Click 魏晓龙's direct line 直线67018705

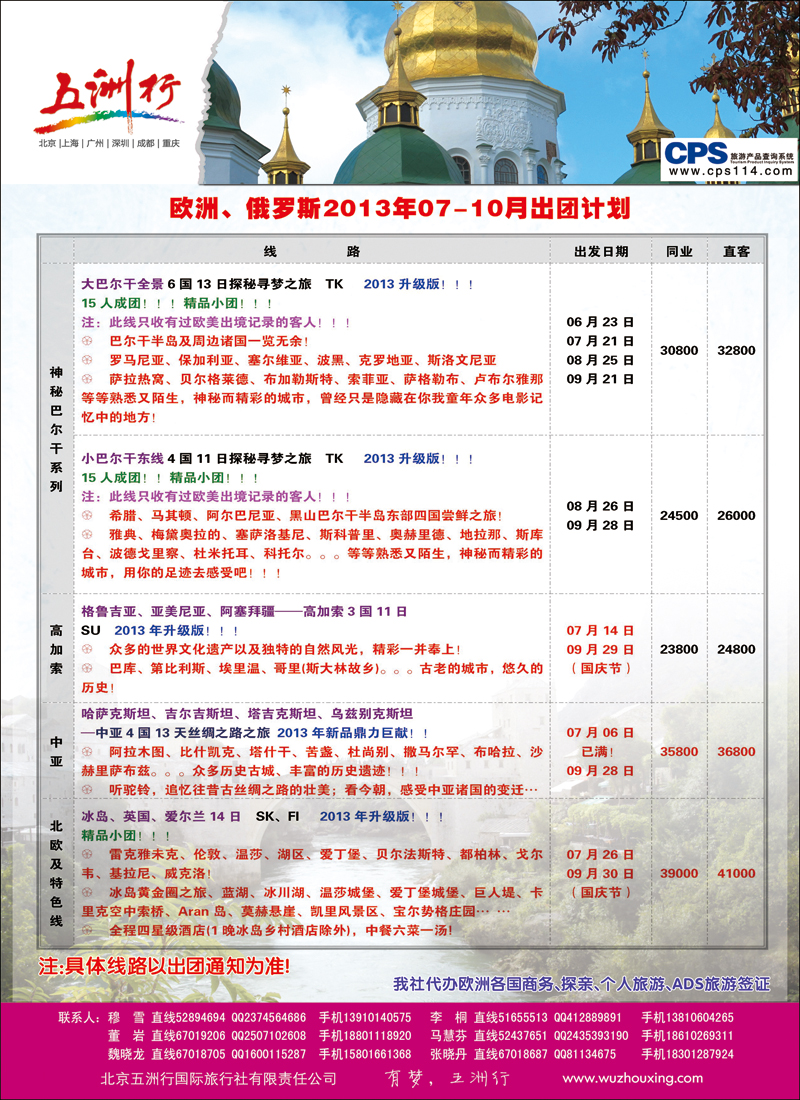click(x=188, y=1054)
